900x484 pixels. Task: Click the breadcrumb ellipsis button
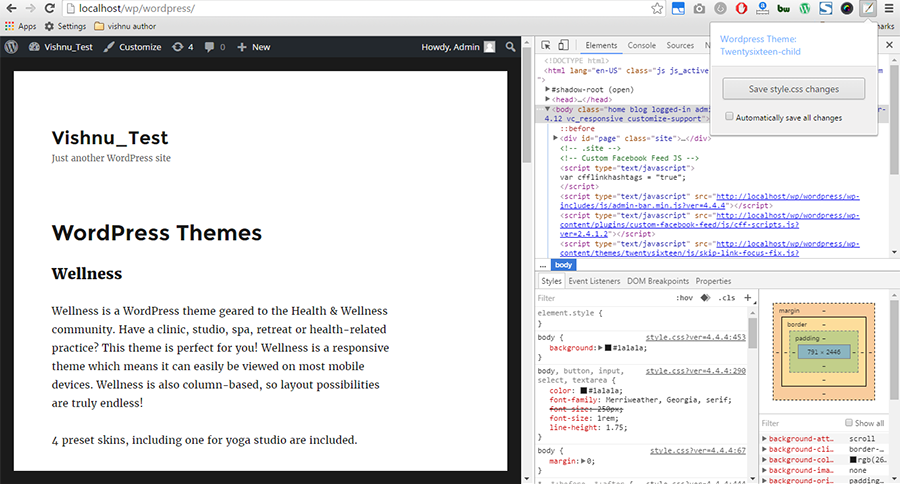tap(543, 266)
